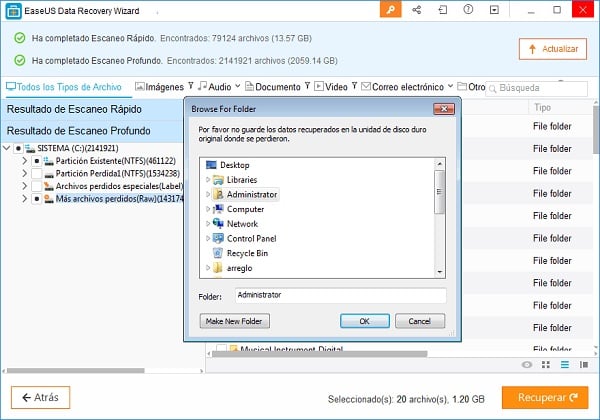Image resolution: width=600 pixels, height=420 pixels.
Task: Click the Computer icon in folder tree
Action: click(218, 209)
